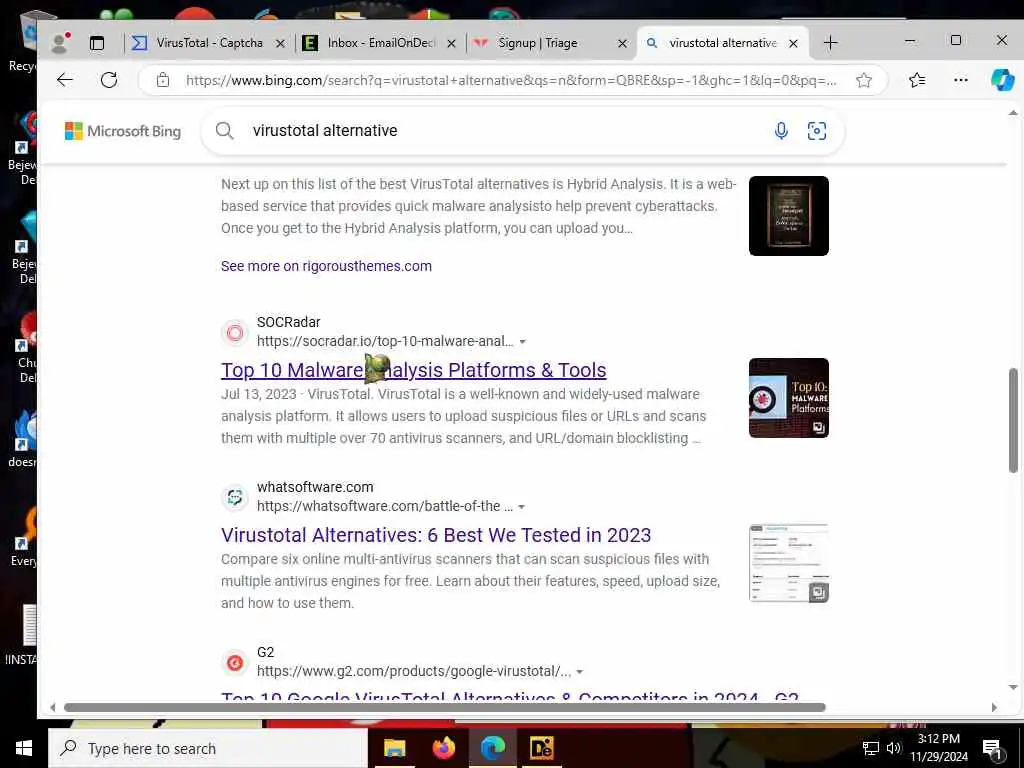Open Top 10 Malware Analysis Platforms link
This screenshot has width=1024, height=768.
click(x=413, y=370)
